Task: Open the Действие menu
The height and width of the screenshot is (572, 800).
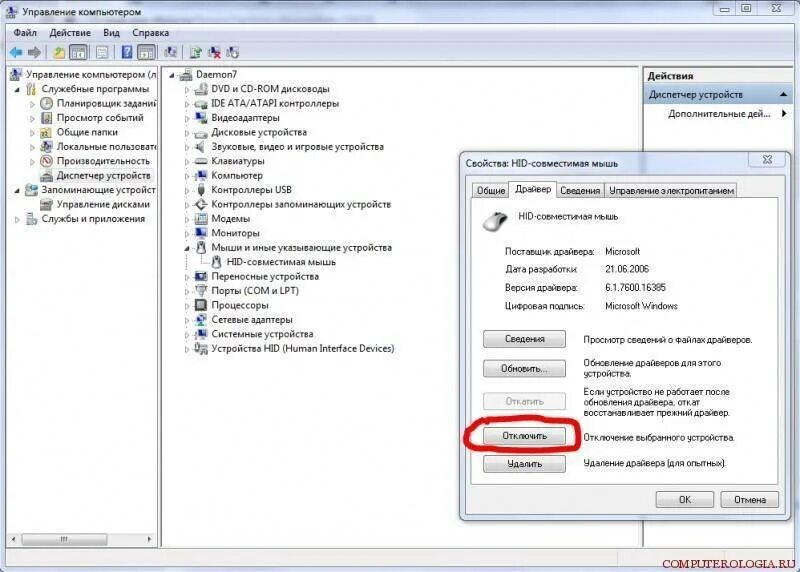Action: [70, 33]
